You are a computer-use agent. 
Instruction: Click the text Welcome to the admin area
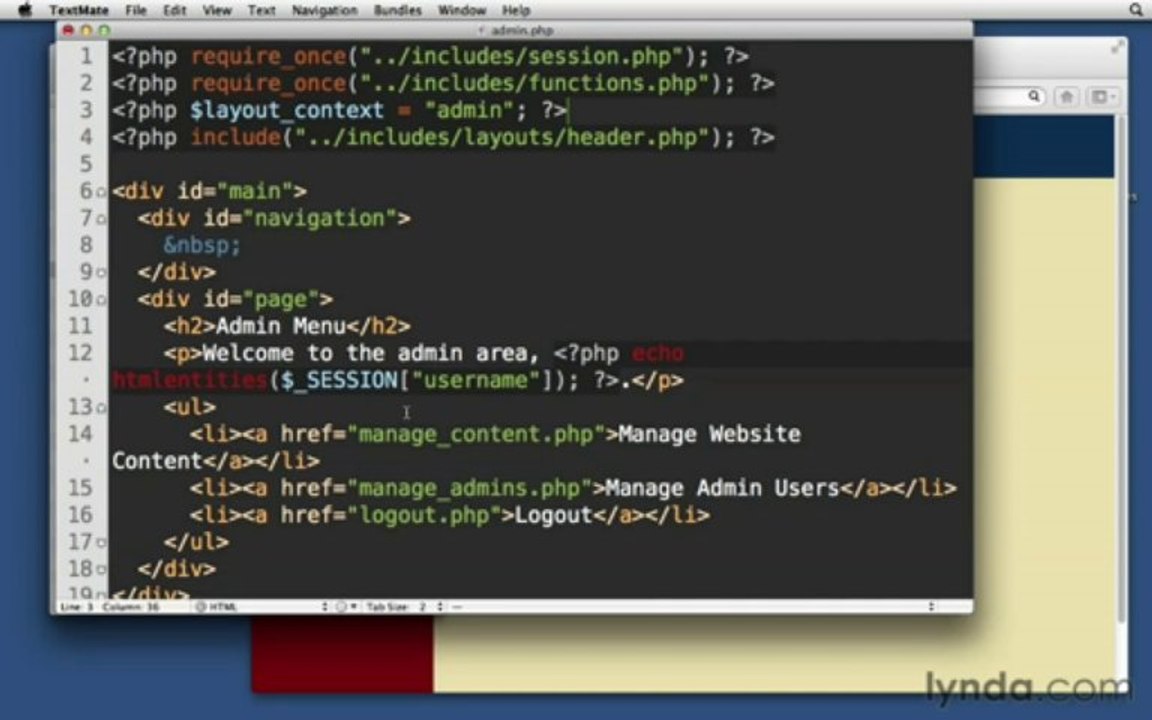point(364,353)
